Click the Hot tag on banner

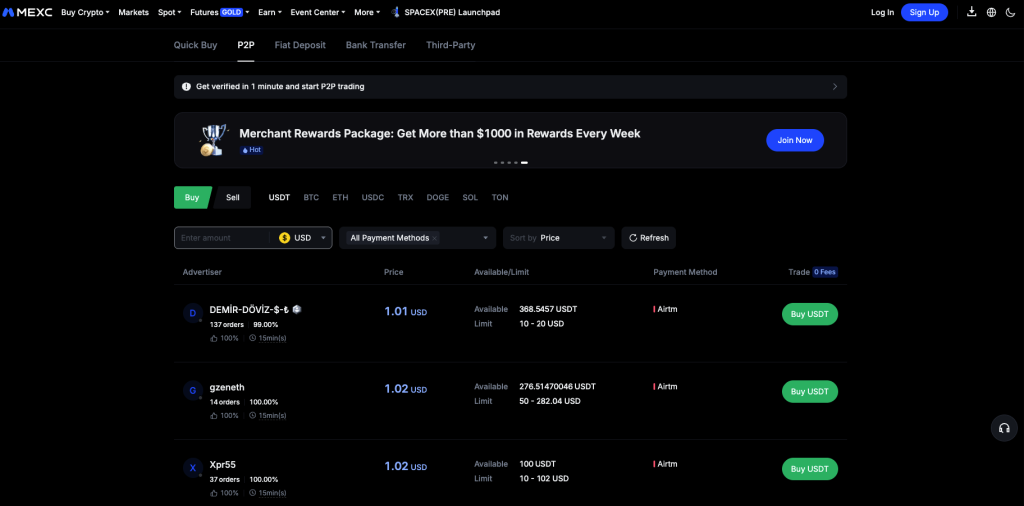pos(251,150)
